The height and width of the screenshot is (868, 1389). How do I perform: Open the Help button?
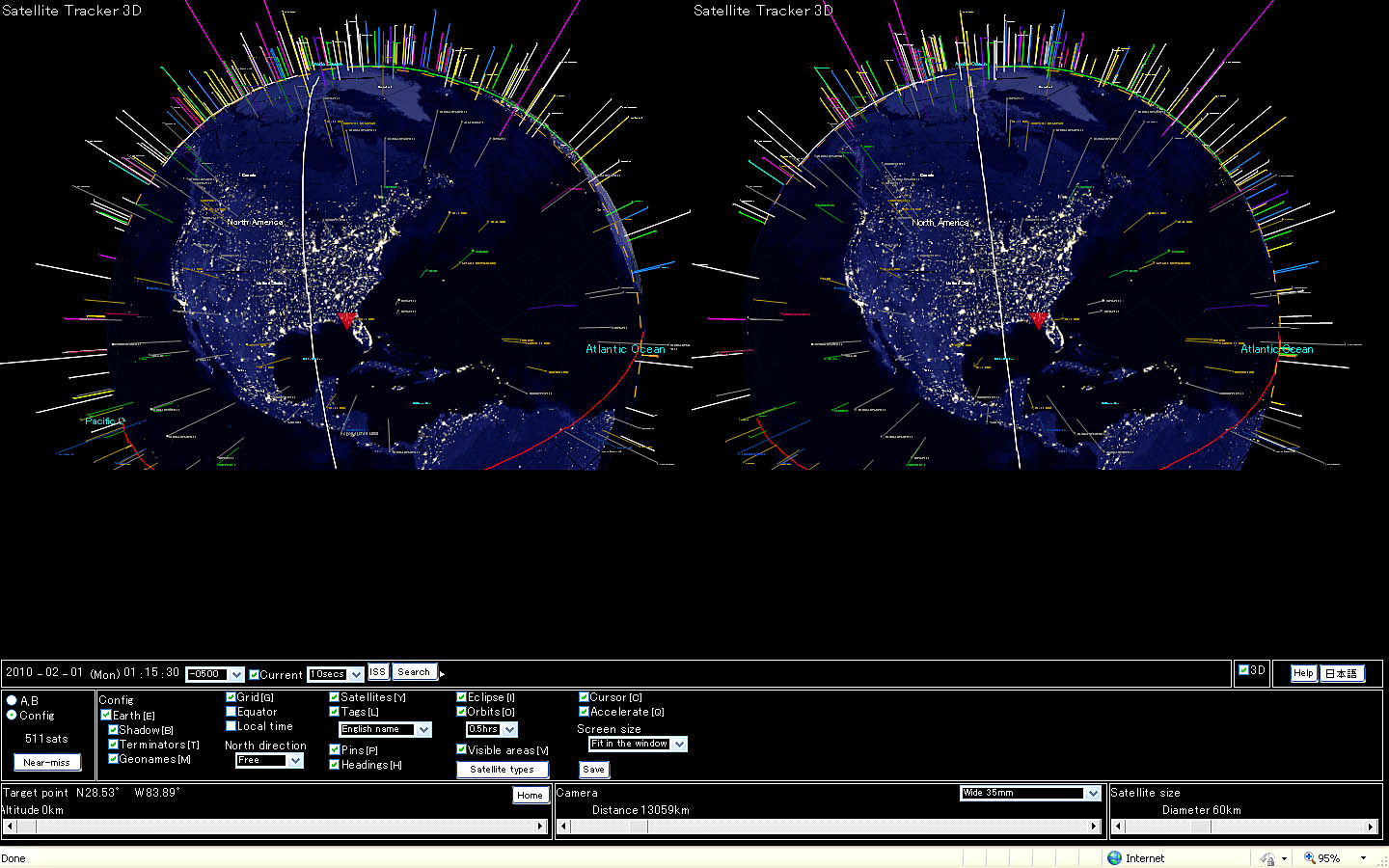[x=1304, y=673]
